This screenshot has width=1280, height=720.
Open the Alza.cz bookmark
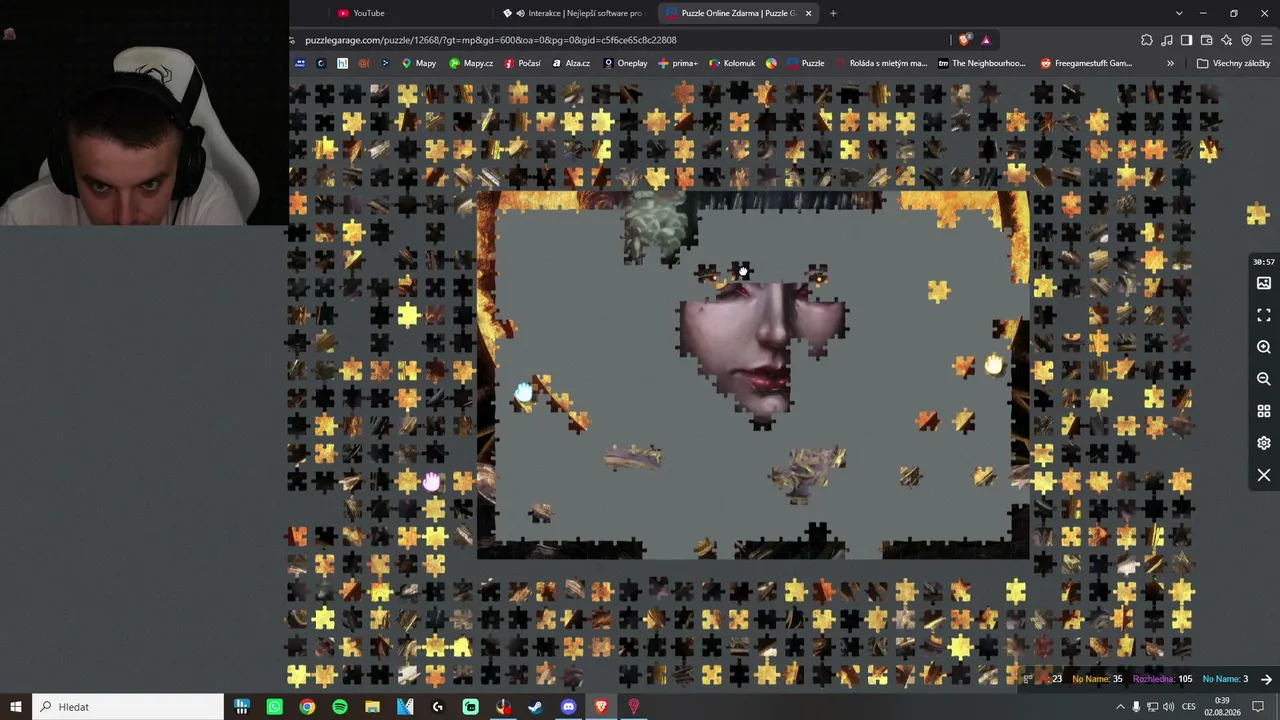tap(571, 63)
